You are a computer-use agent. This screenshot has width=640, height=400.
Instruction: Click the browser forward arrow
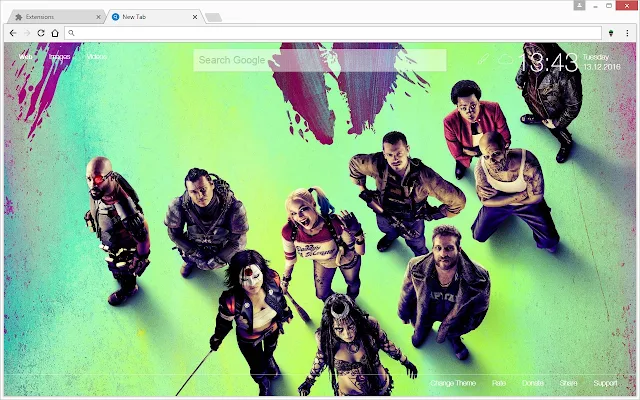[27, 33]
